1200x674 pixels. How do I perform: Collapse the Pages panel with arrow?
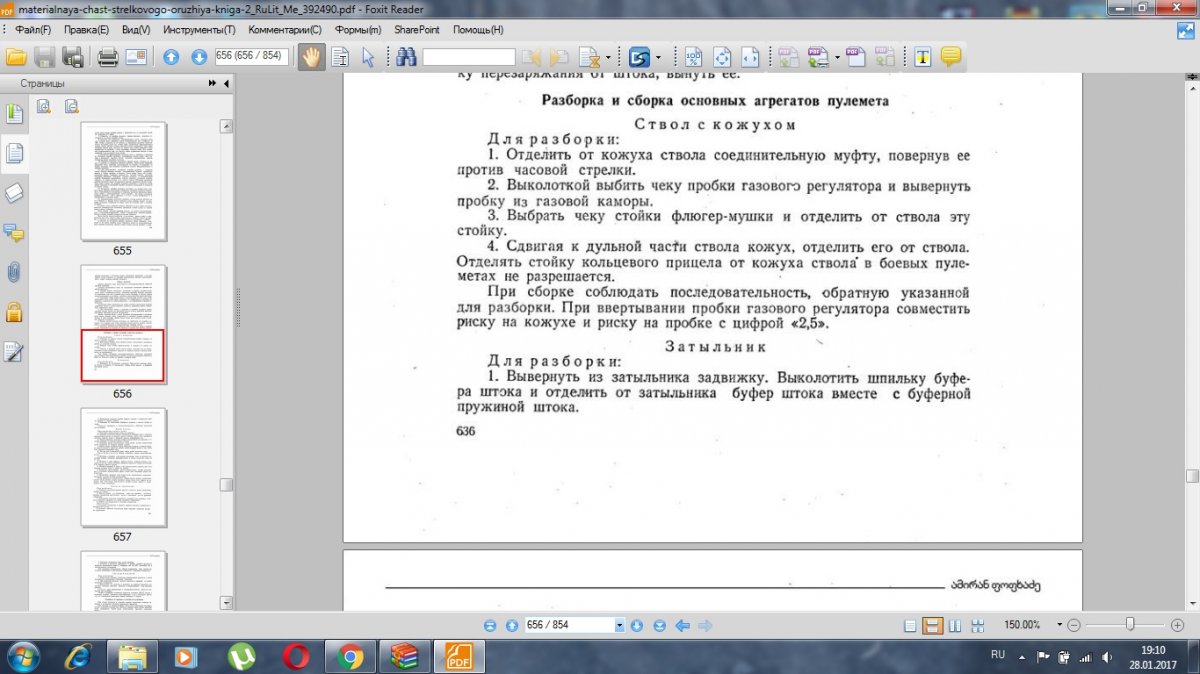(227, 84)
